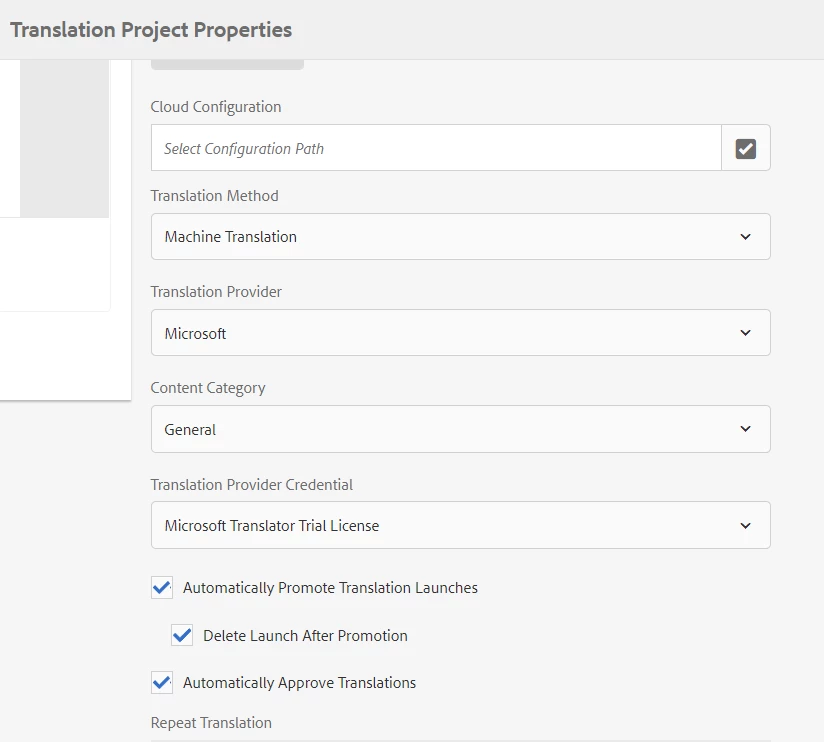Click the Translation Provider Credential label
The height and width of the screenshot is (742, 824).
pyautogui.click(x=252, y=485)
